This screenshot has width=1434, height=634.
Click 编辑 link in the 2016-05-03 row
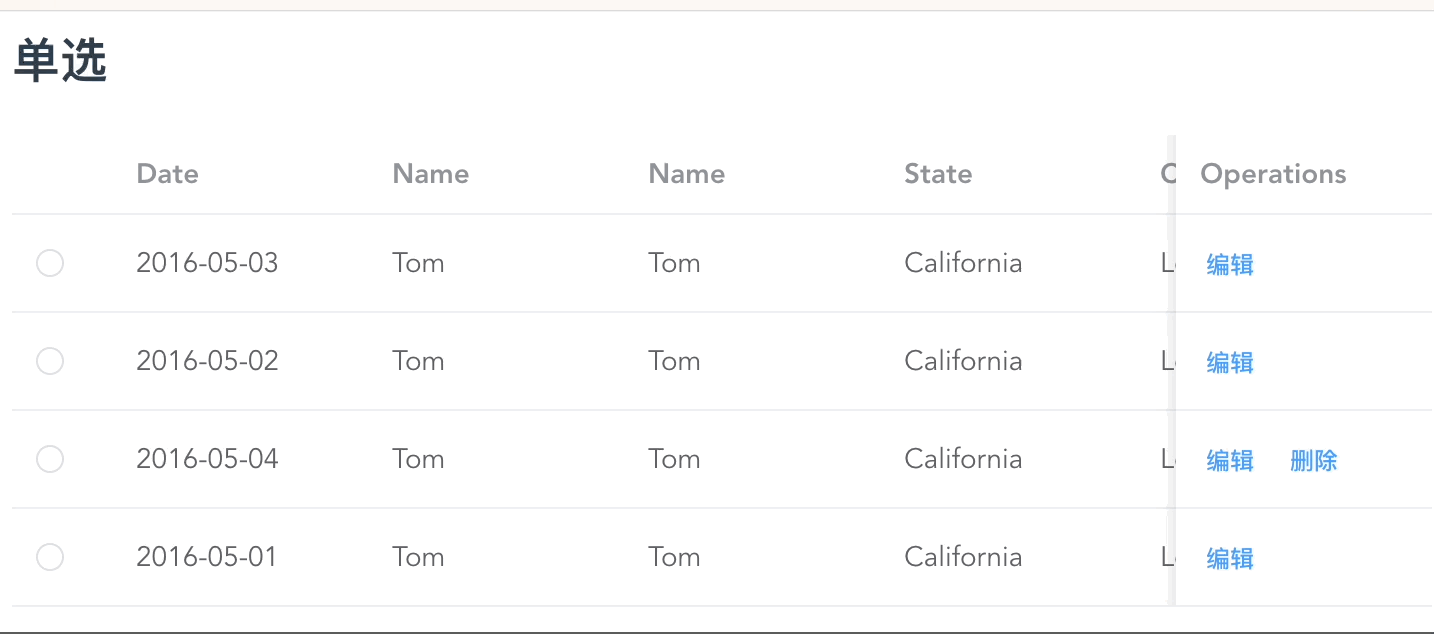coord(1230,264)
